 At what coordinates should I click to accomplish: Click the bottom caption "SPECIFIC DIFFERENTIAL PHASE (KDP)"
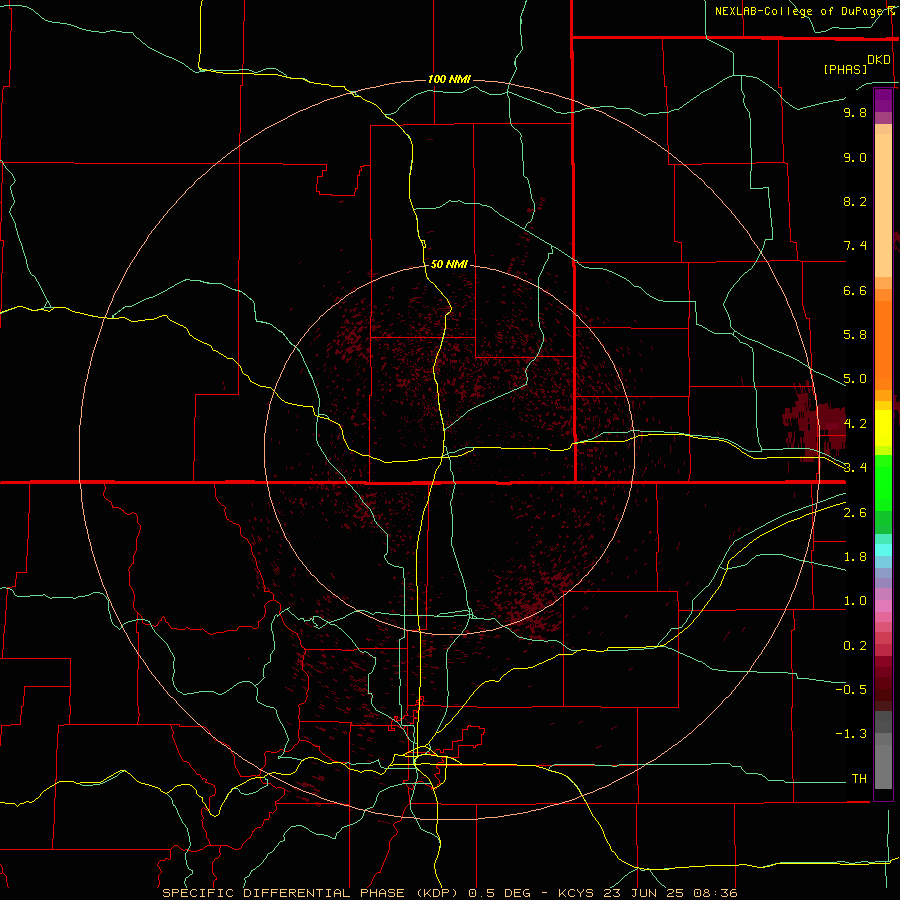pyautogui.click(x=310, y=893)
